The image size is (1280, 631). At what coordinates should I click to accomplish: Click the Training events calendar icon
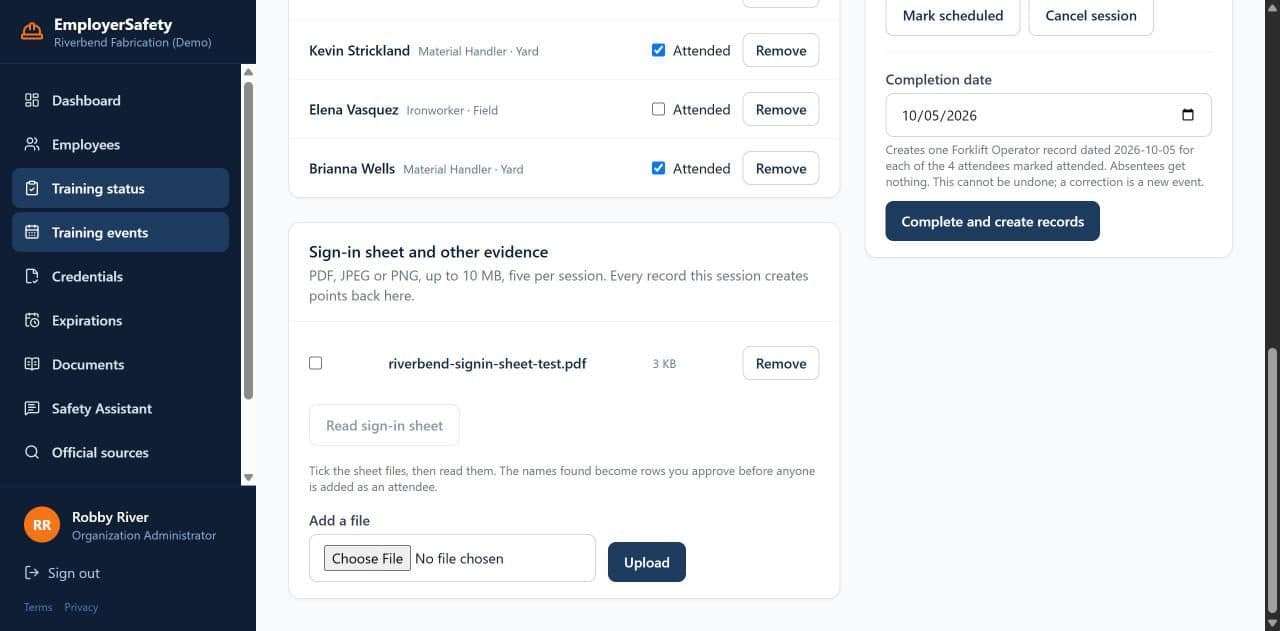point(32,232)
